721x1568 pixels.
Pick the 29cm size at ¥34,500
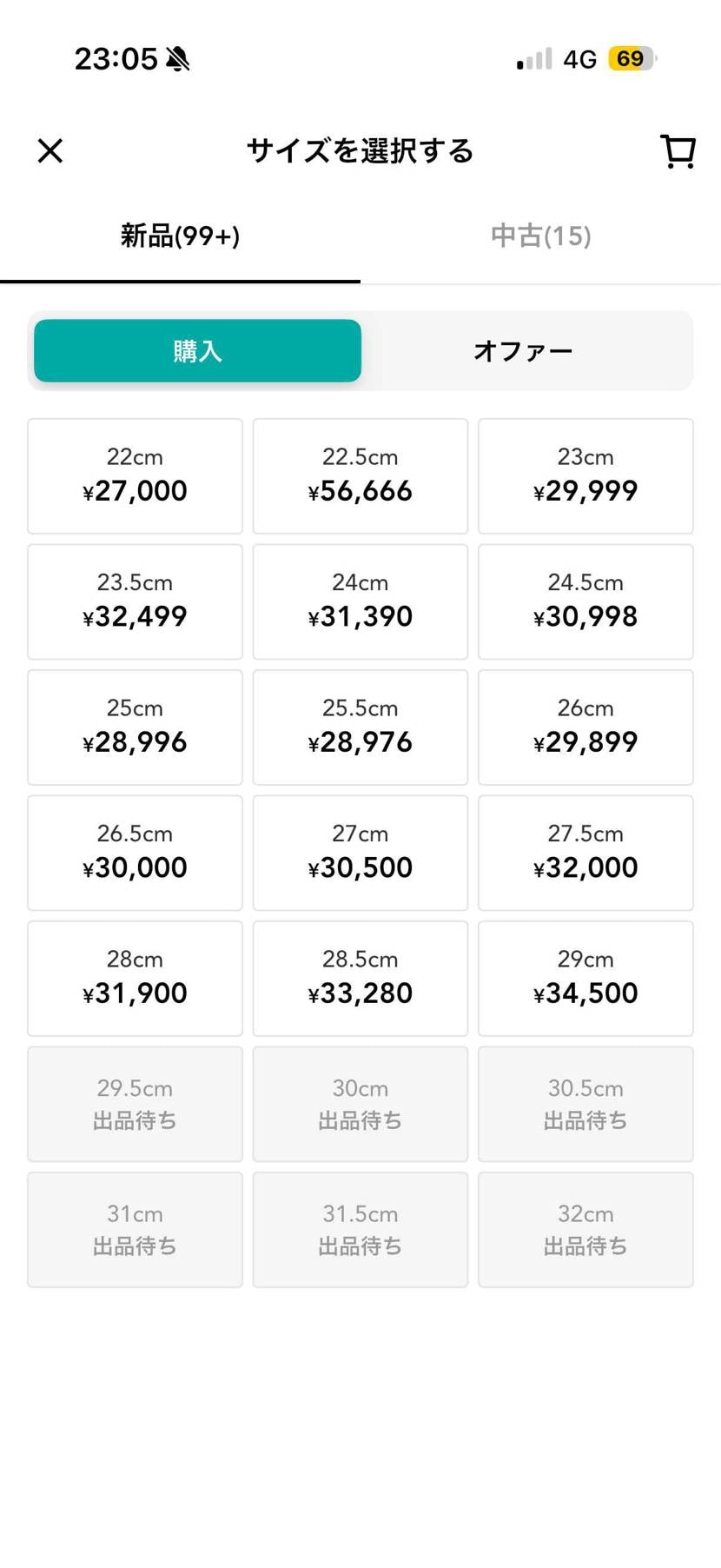click(x=585, y=978)
